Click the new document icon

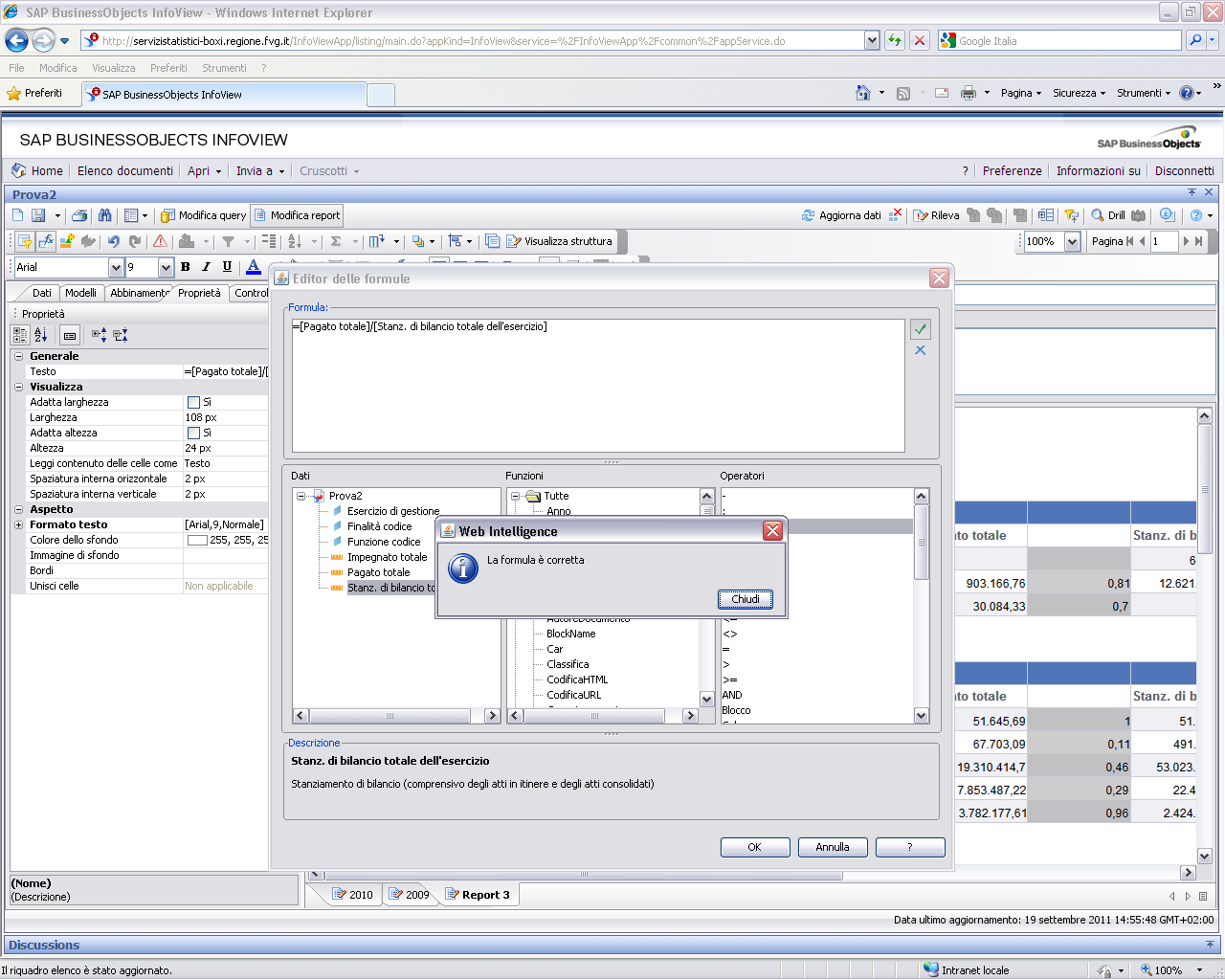(18, 215)
